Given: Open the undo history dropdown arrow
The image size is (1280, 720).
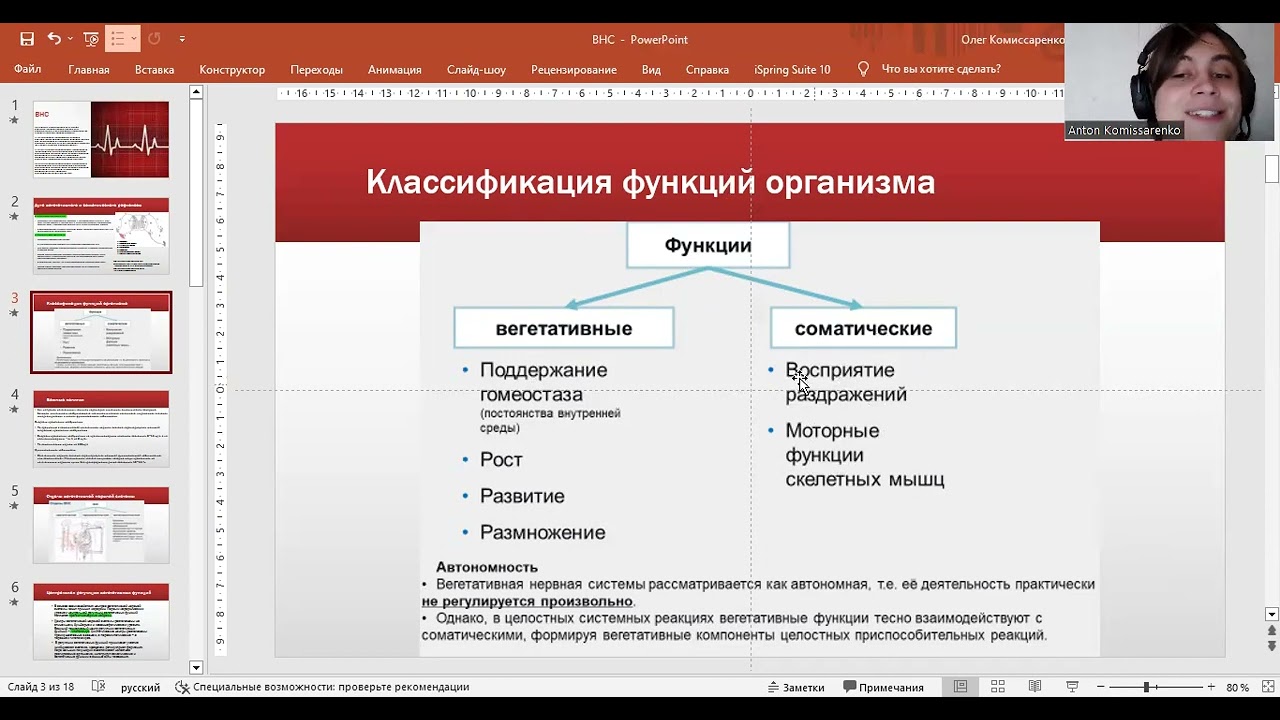Looking at the screenshot, I should [70, 39].
